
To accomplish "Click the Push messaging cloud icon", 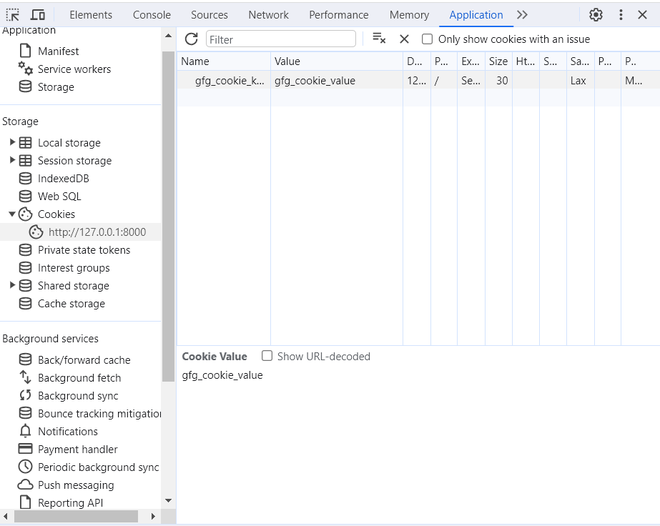I will pos(25,485).
